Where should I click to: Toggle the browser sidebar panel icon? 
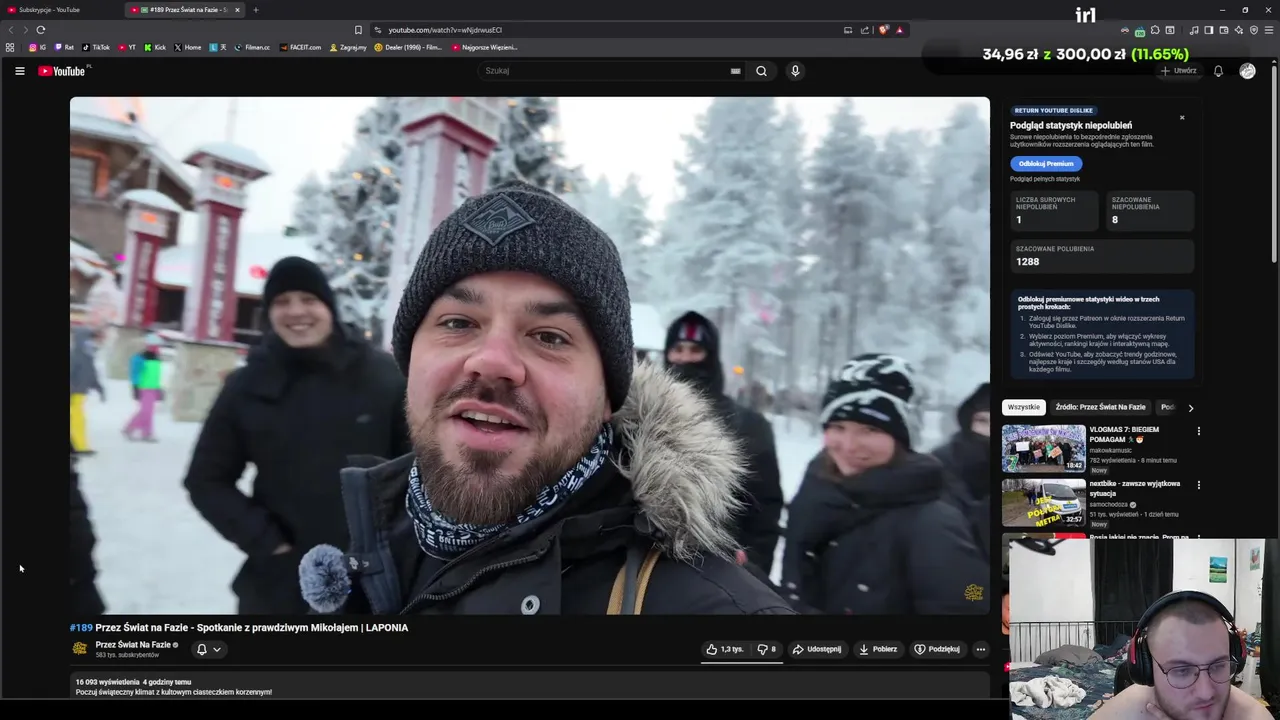pyautogui.click(x=1209, y=30)
